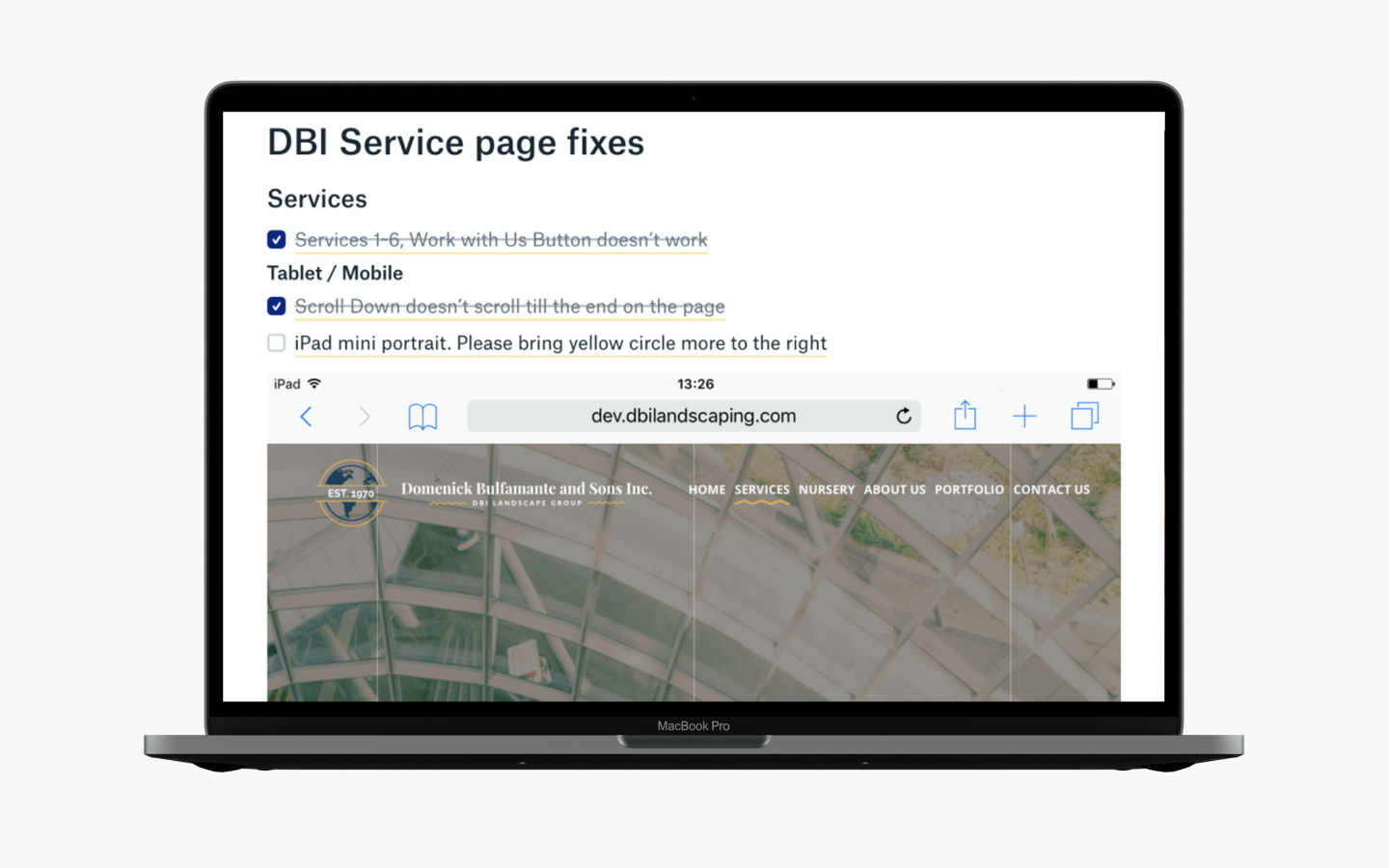This screenshot has width=1389, height=868.
Task: Click the Tablet / Mobile subheading
Action: pyautogui.click(x=335, y=273)
